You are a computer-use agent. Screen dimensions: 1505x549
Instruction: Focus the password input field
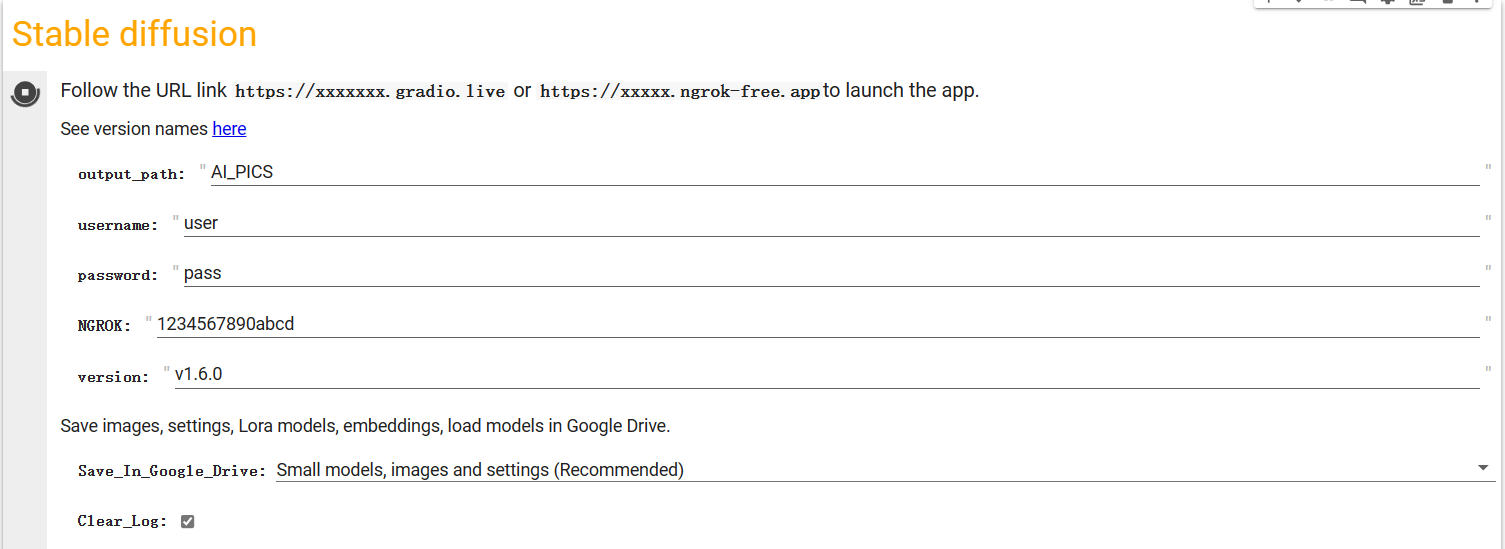pyautogui.click(x=831, y=273)
